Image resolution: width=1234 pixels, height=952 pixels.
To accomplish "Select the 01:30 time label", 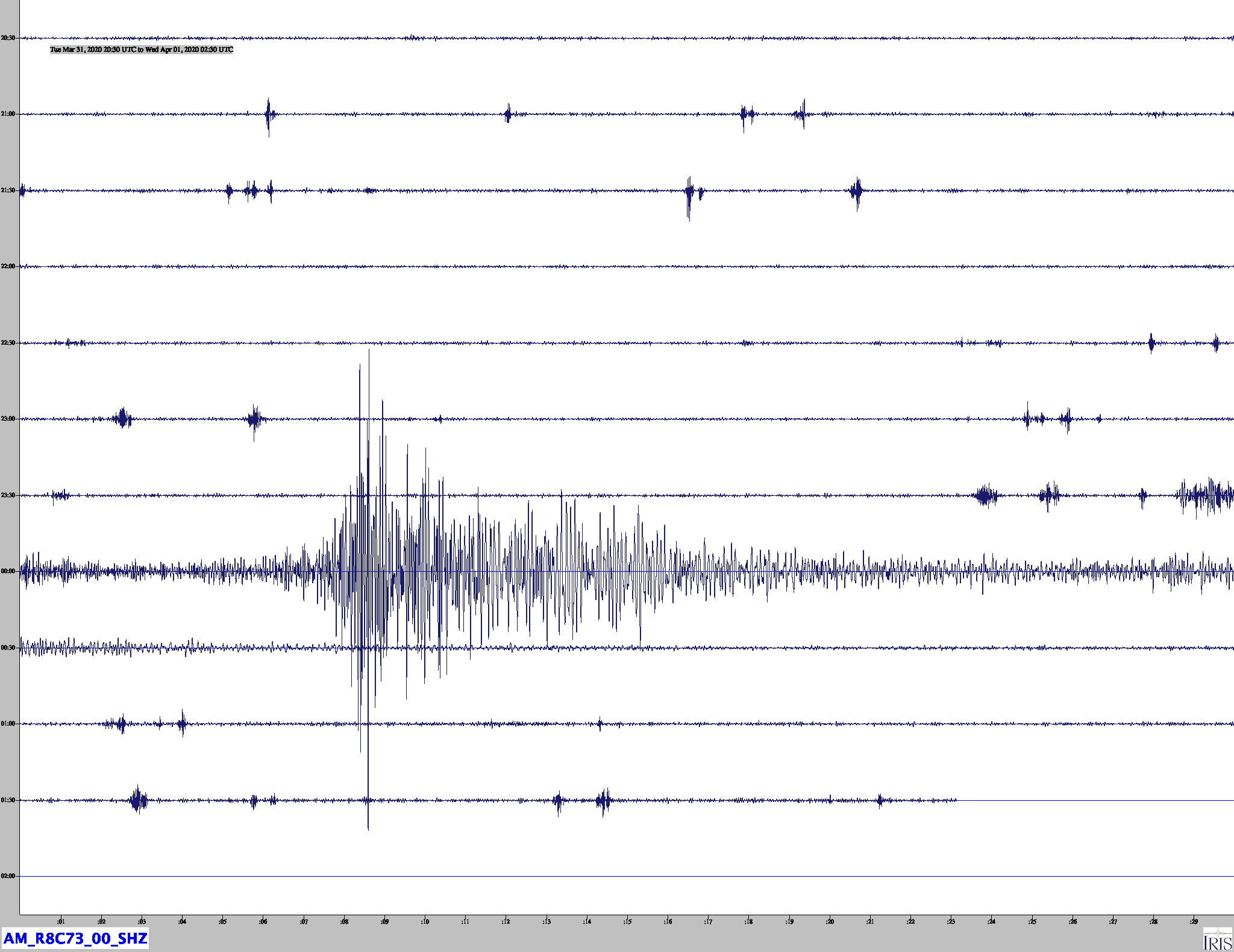I will [x=8, y=800].
